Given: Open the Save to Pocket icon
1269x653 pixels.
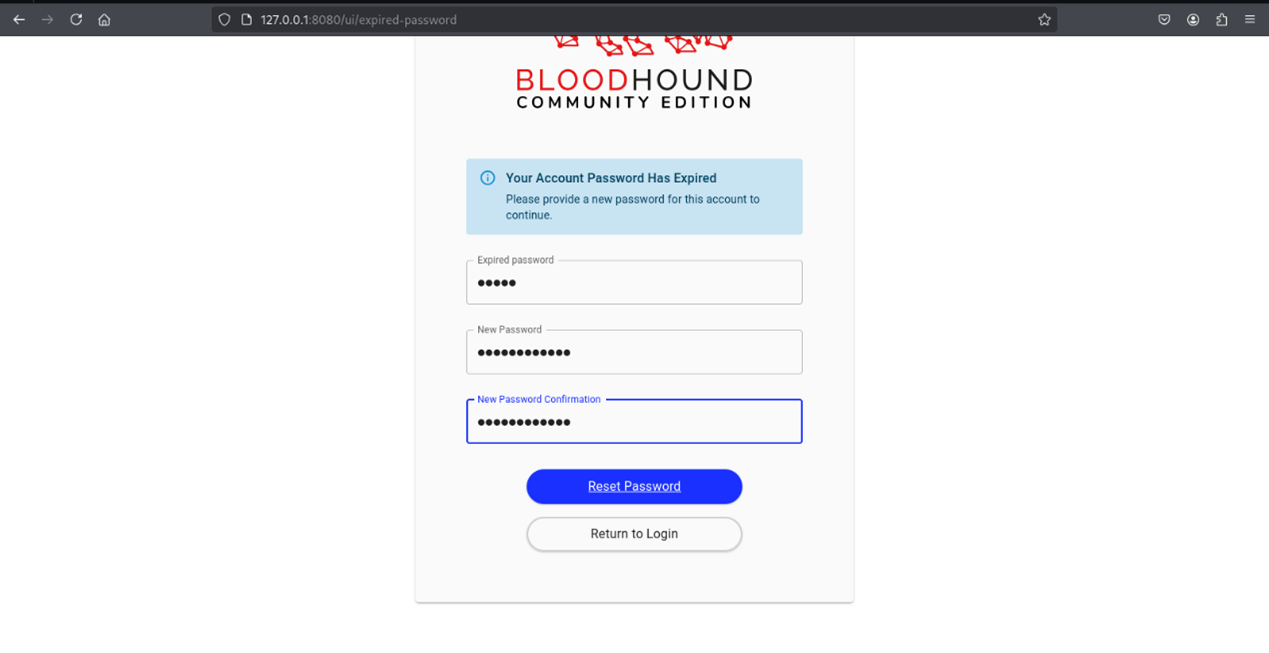Looking at the screenshot, I should click(x=1164, y=20).
